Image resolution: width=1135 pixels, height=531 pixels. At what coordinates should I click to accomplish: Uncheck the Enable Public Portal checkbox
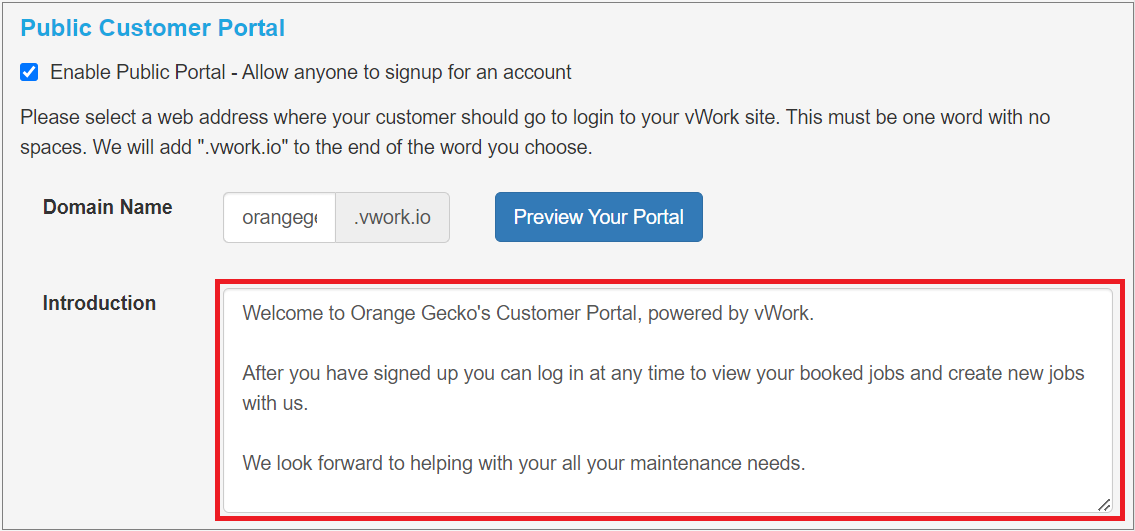coord(29,72)
